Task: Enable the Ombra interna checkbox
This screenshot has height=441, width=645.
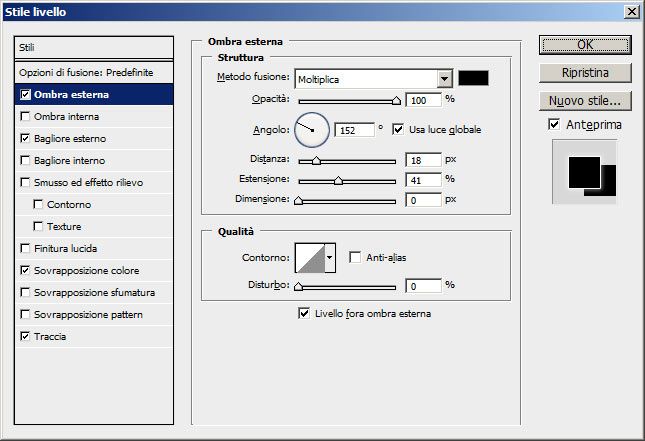Action: coord(25,116)
